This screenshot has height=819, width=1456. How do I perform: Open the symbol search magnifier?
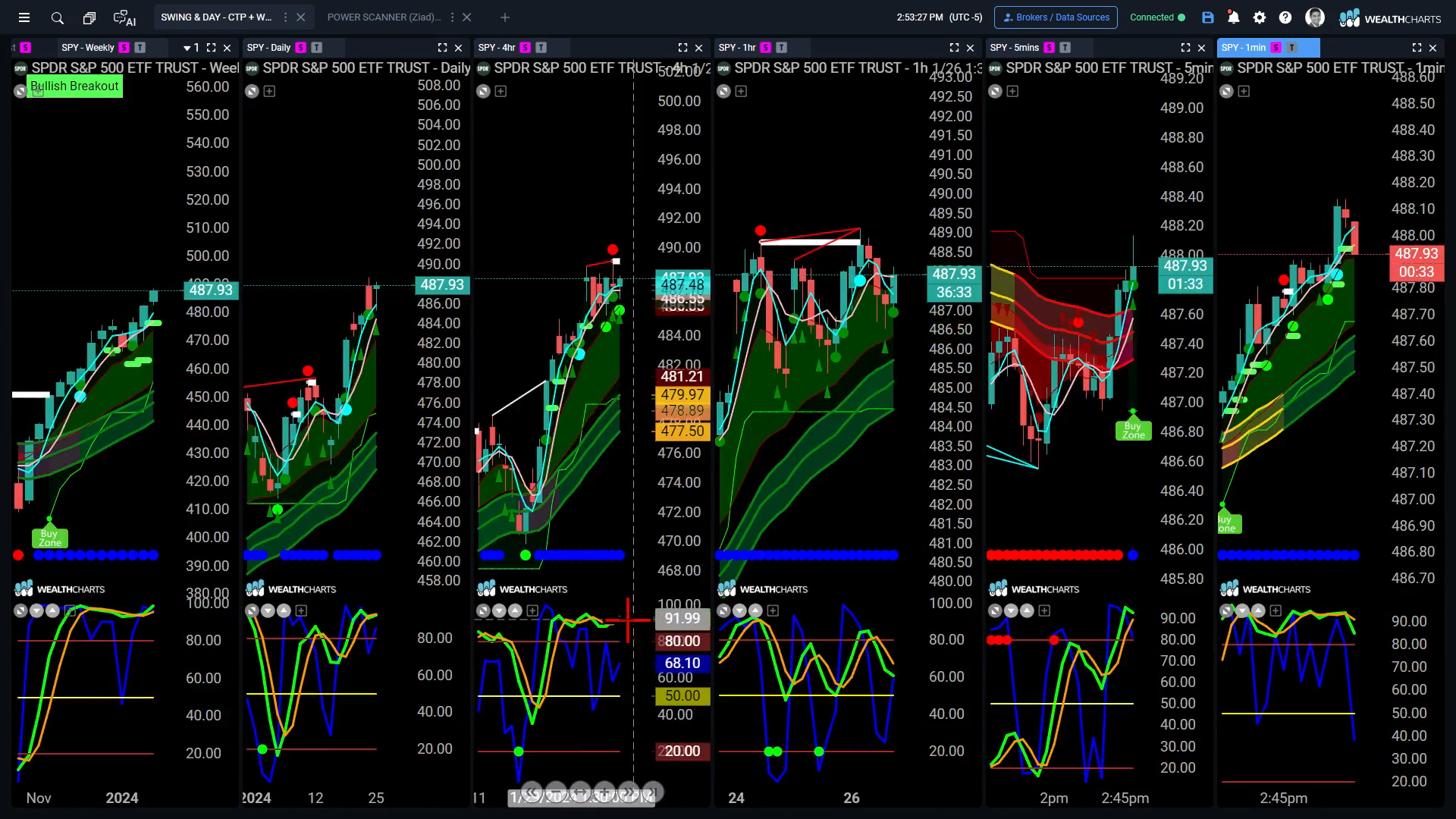[57, 17]
